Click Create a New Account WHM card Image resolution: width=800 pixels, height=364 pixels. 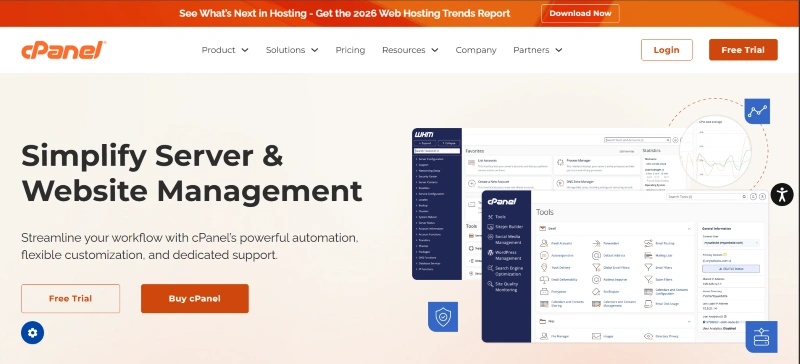tap(508, 183)
